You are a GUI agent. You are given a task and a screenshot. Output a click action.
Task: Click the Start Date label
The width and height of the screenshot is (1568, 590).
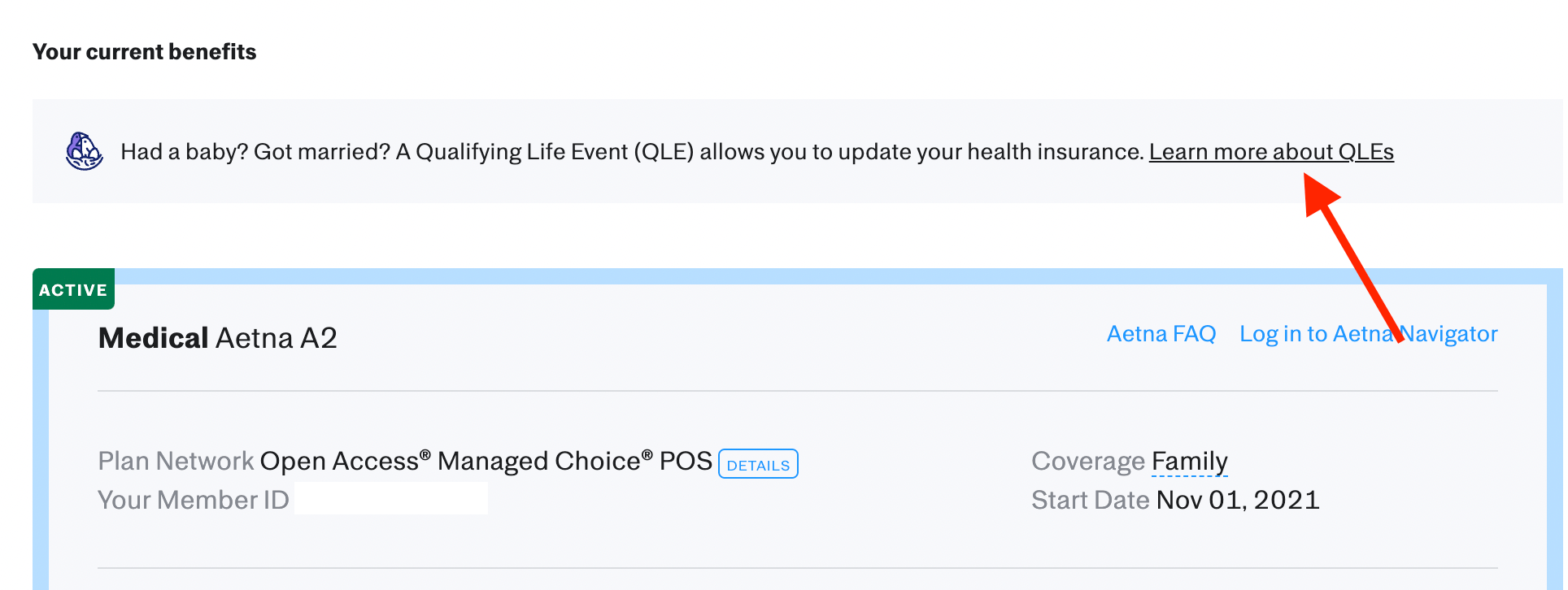click(x=1090, y=500)
